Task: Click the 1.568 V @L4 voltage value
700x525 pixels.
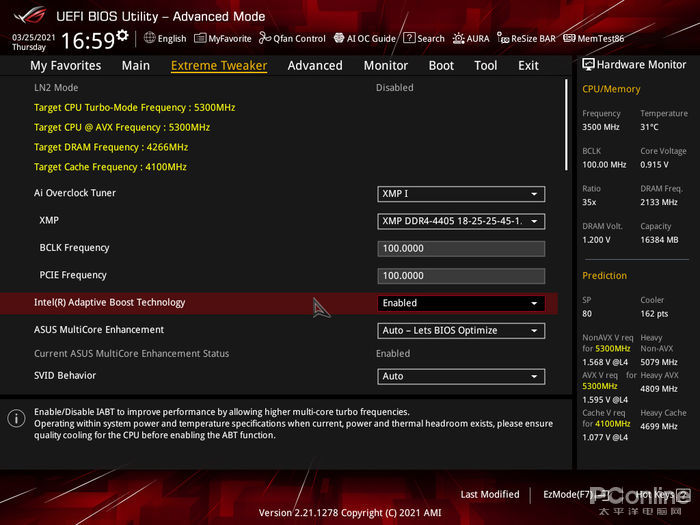Action: coord(605,362)
